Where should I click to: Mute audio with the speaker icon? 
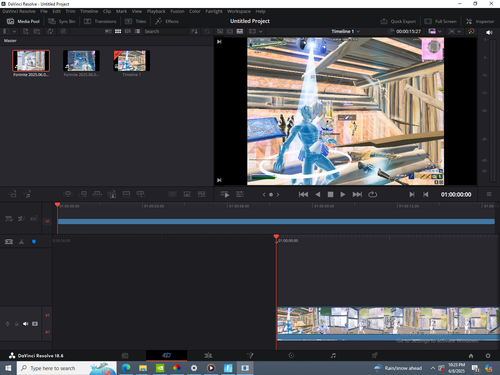click(489, 32)
